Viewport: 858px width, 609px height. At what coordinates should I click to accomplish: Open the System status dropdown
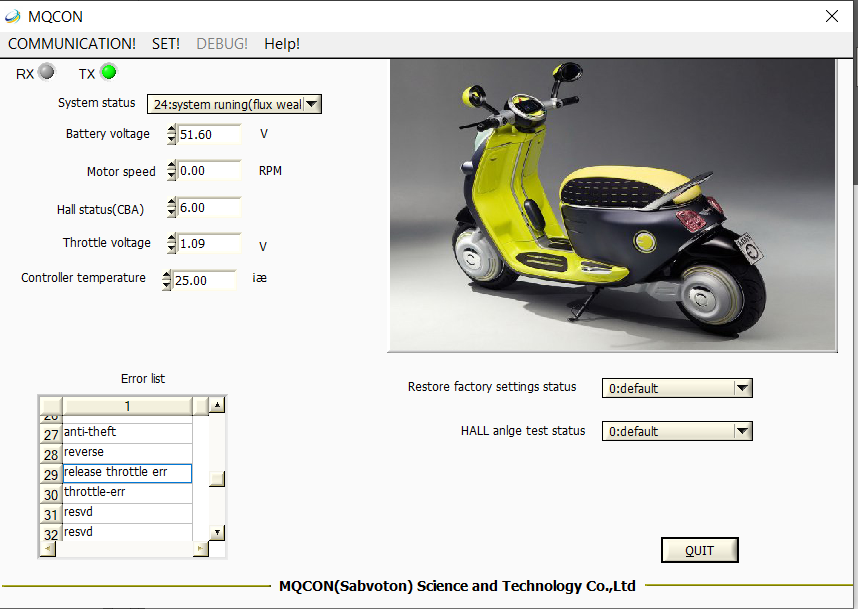311,104
